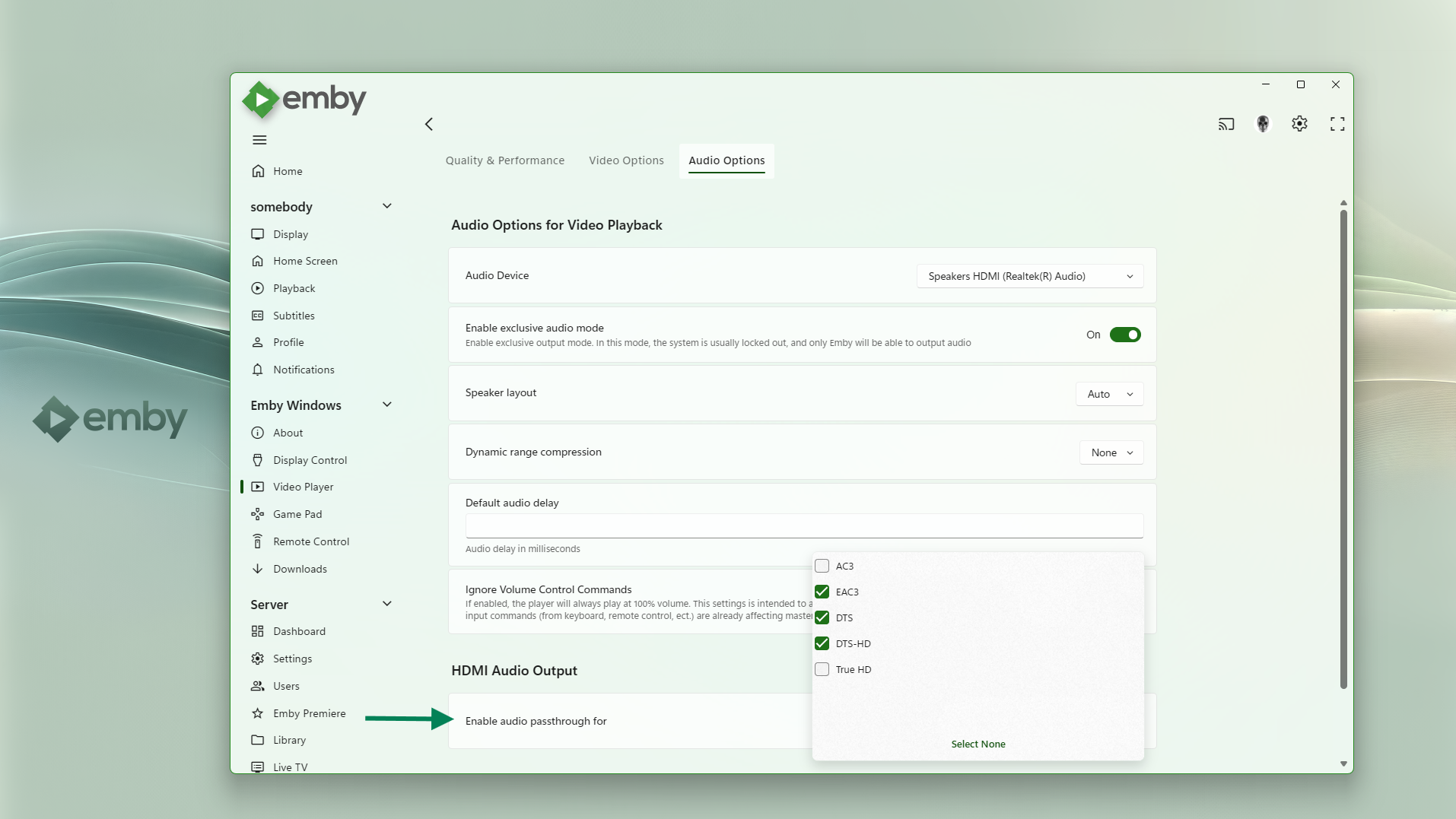Click the 'Ignore Volume Control Commands' label
The width and height of the screenshot is (1456, 819).
coord(548,589)
